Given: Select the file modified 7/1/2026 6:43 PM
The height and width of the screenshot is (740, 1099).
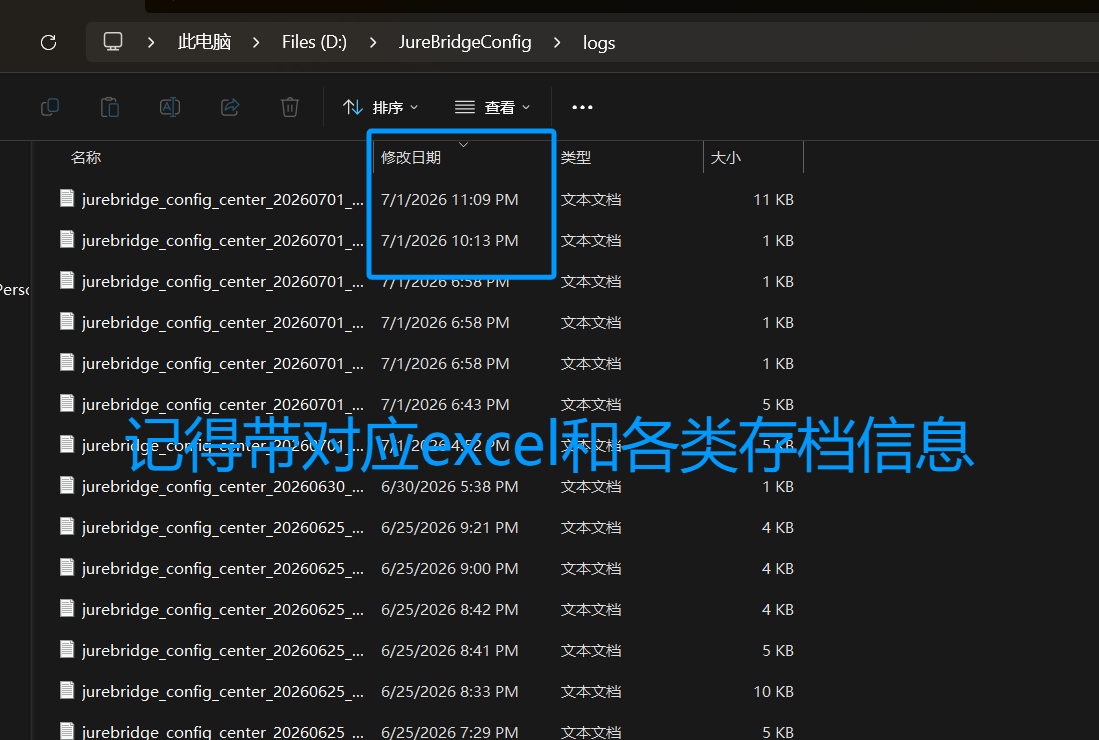Looking at the screenshot, I should click(x=428, y=404).
